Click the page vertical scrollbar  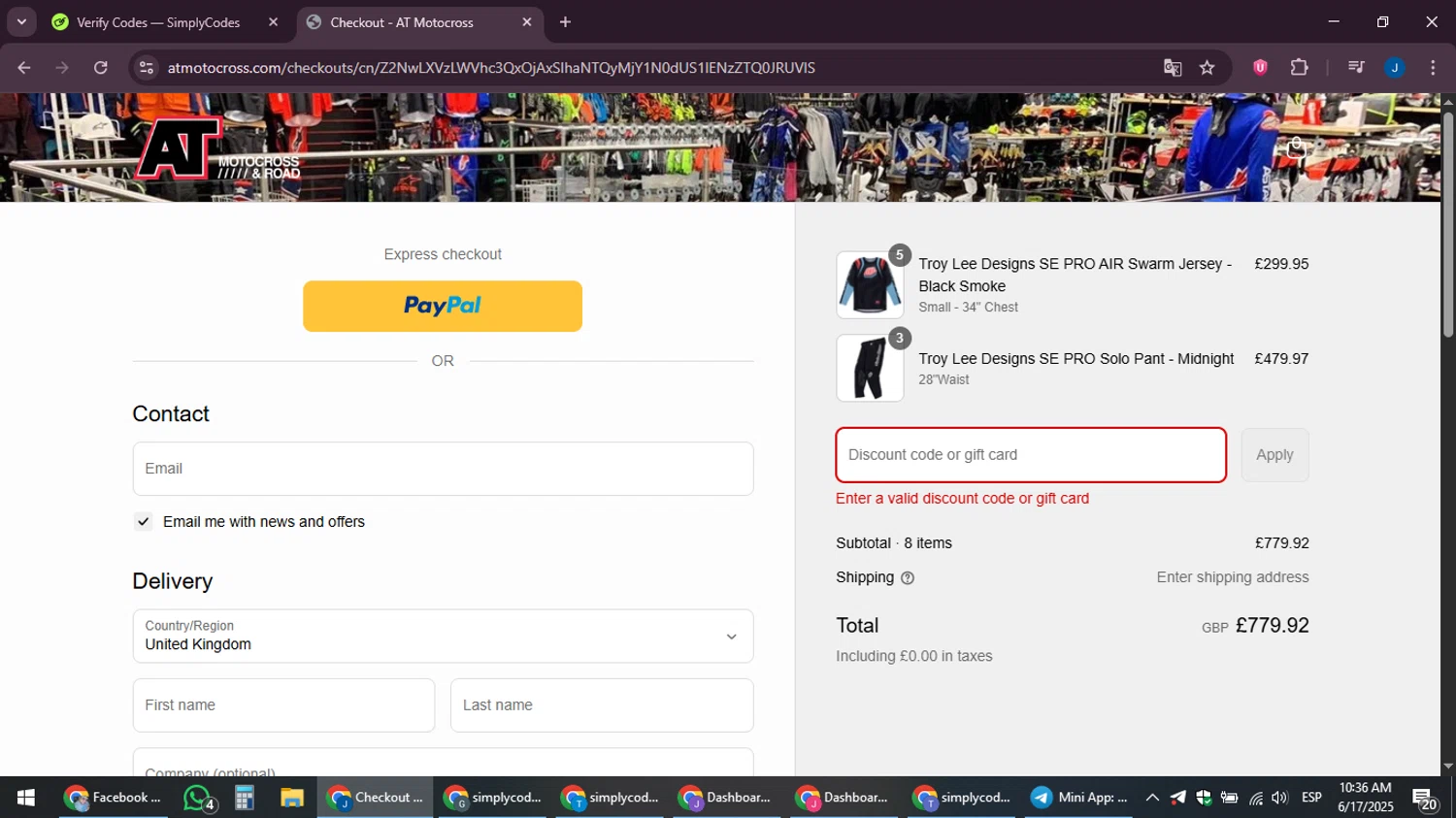pyautogui.click(x=1447, y=225)
